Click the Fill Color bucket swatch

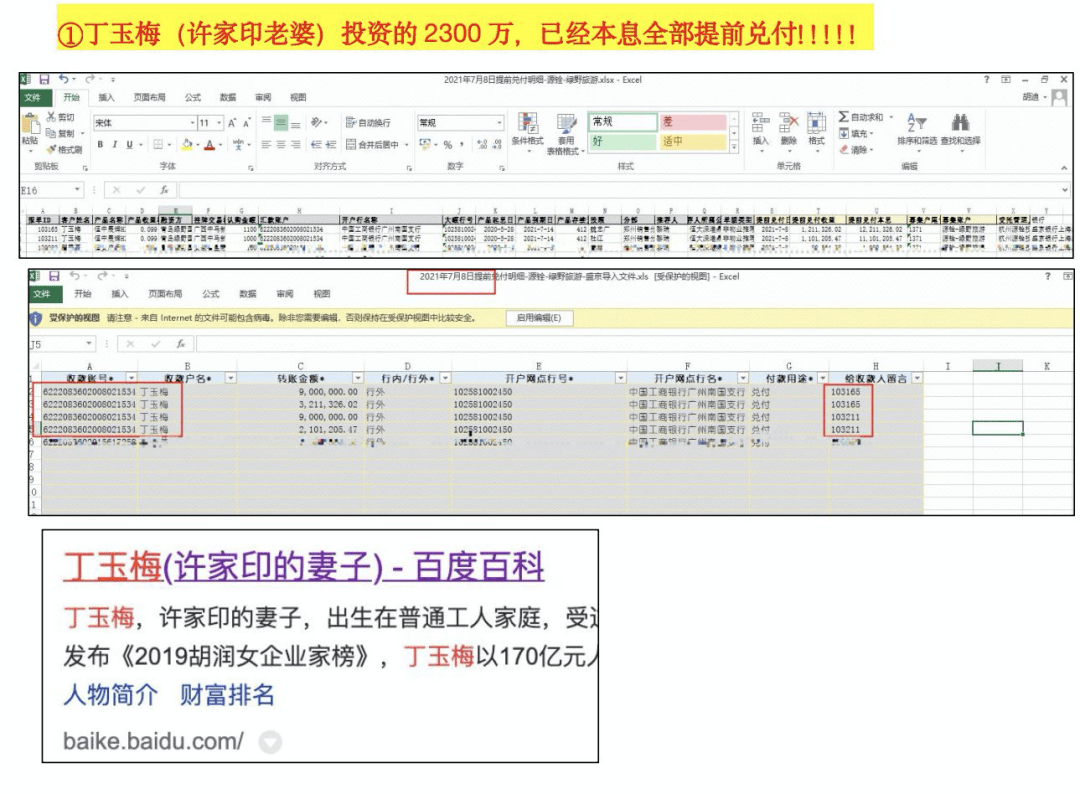pyautogui.click(x=187, y=145)
